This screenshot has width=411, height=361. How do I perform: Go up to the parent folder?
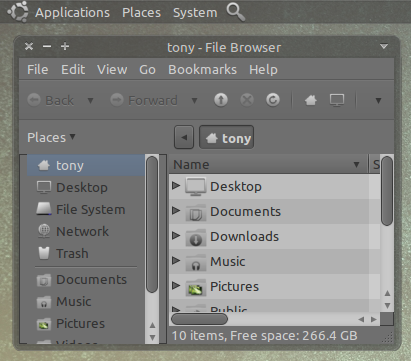point(221,100)
